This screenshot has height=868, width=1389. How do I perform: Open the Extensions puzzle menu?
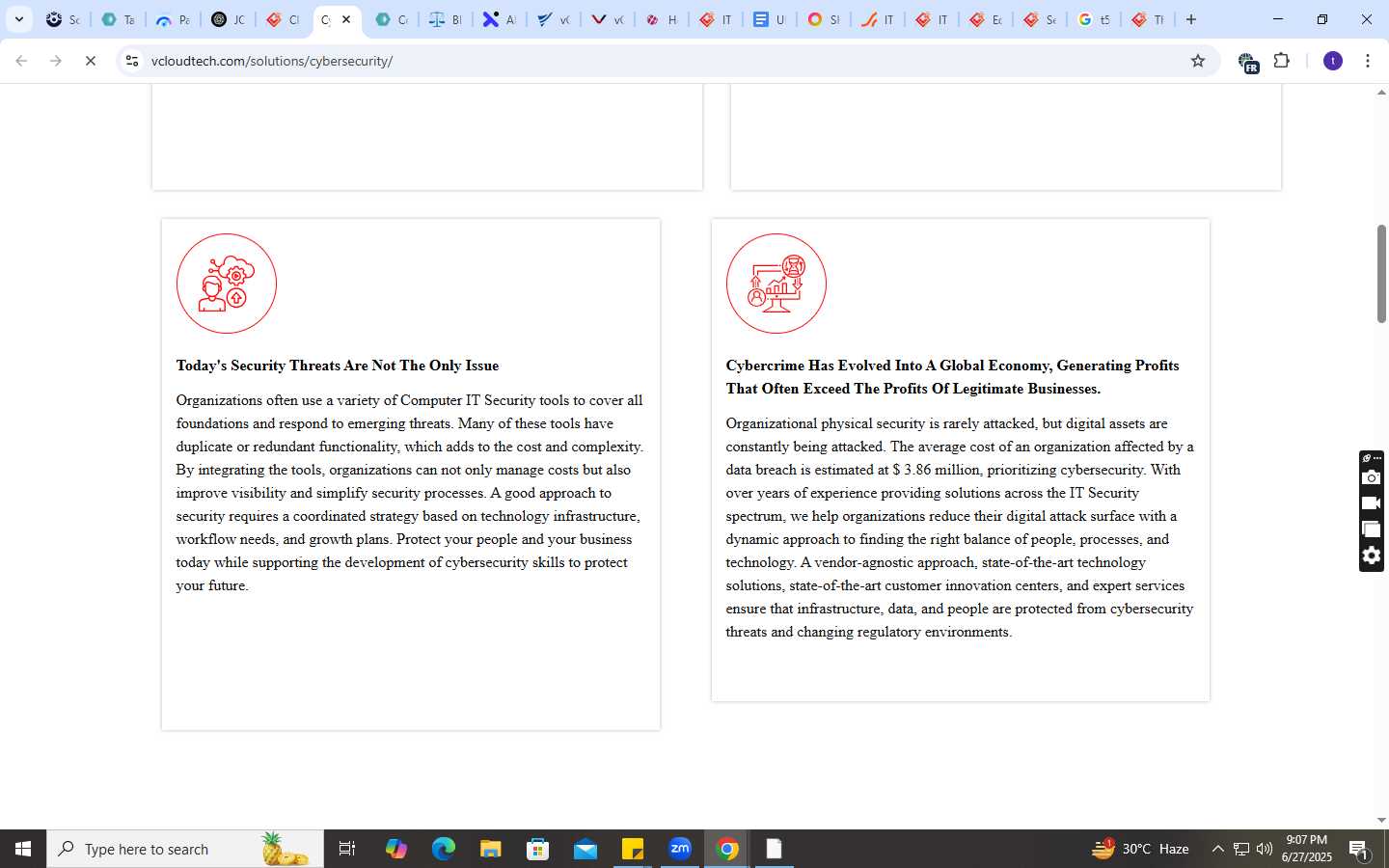1282,61
